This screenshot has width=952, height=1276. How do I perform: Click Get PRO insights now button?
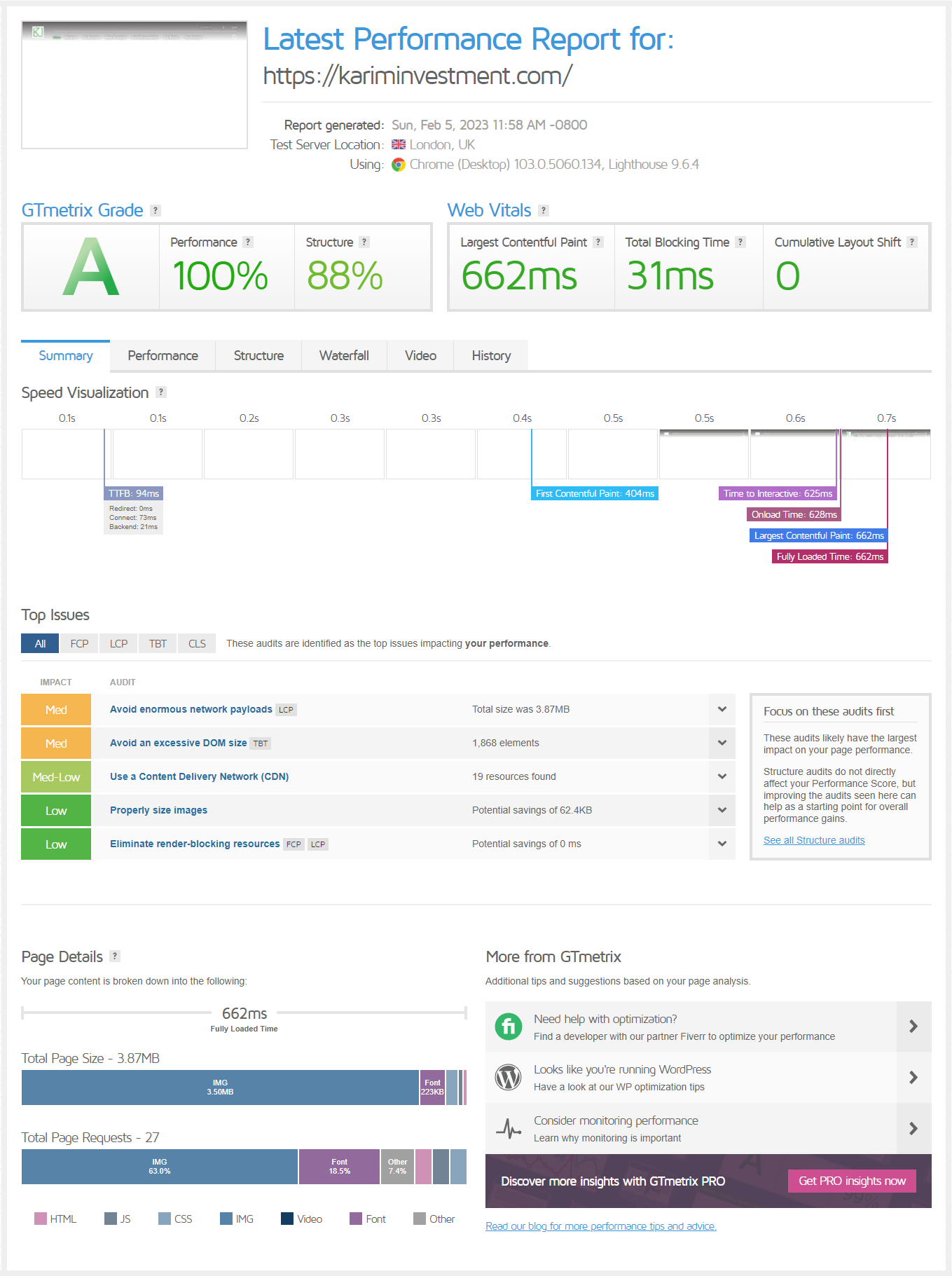pyautogui.click(x=852, y=1181)
